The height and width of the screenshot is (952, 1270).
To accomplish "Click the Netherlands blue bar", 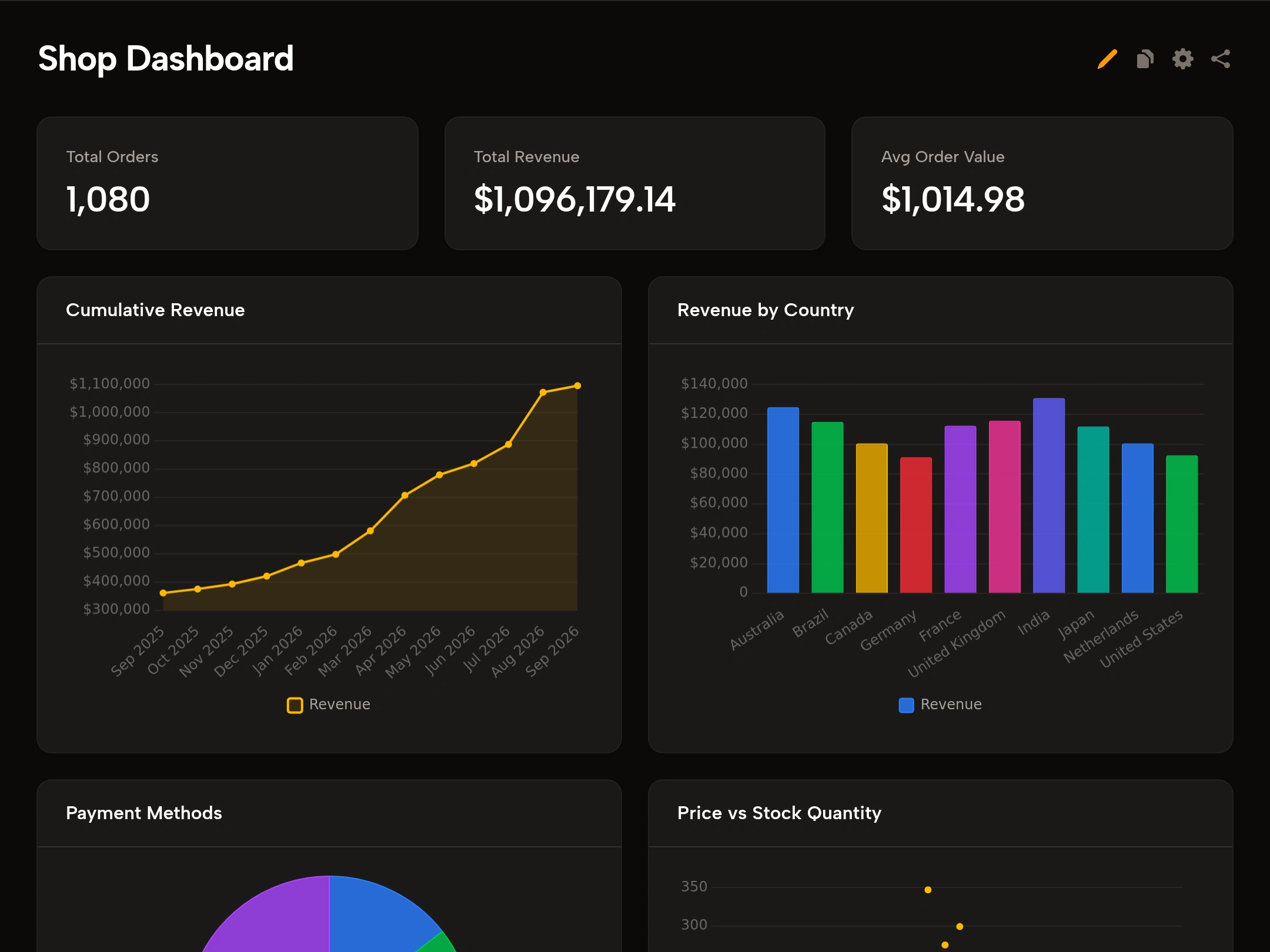I will (x=1138, y=518).
